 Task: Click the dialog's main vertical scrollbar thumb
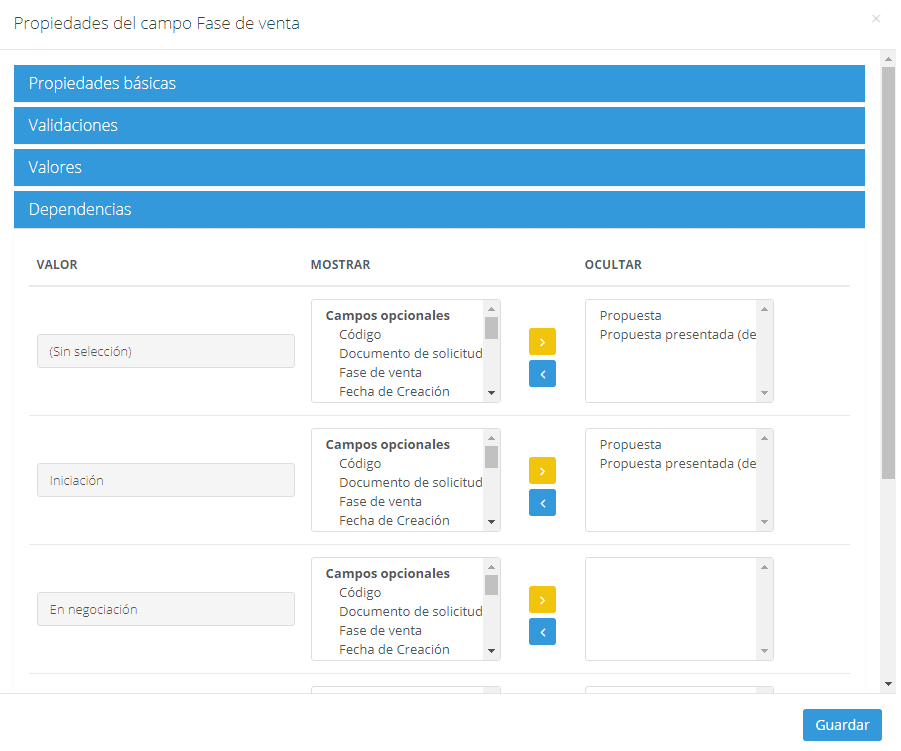click(x=888, y=272)
